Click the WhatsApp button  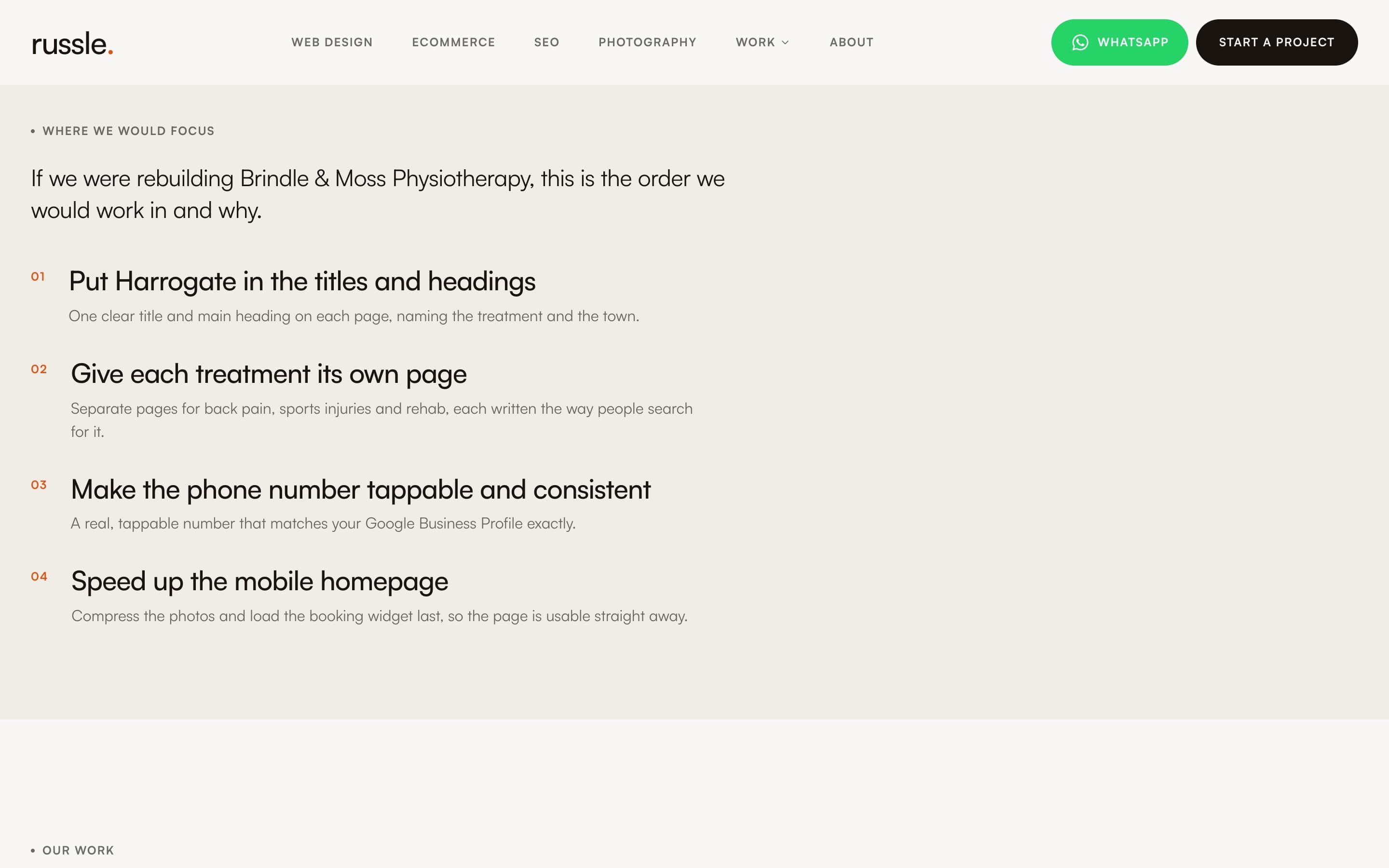[1119, 42]
